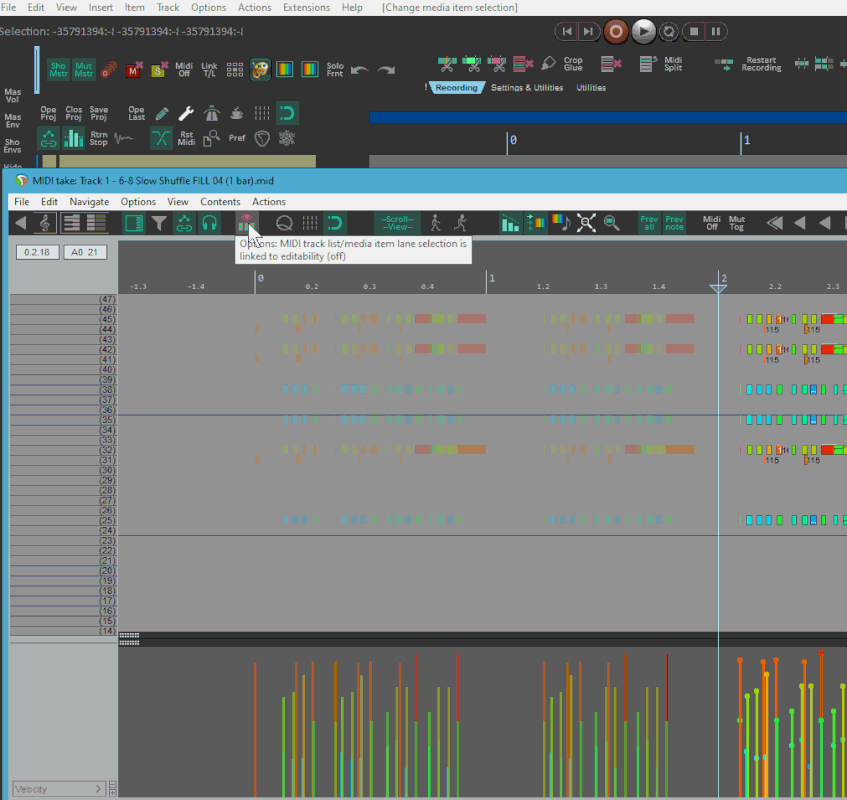Toggle snap magnet in main toolbar
The height and width of the screenshot is (800, 847).
287,113
